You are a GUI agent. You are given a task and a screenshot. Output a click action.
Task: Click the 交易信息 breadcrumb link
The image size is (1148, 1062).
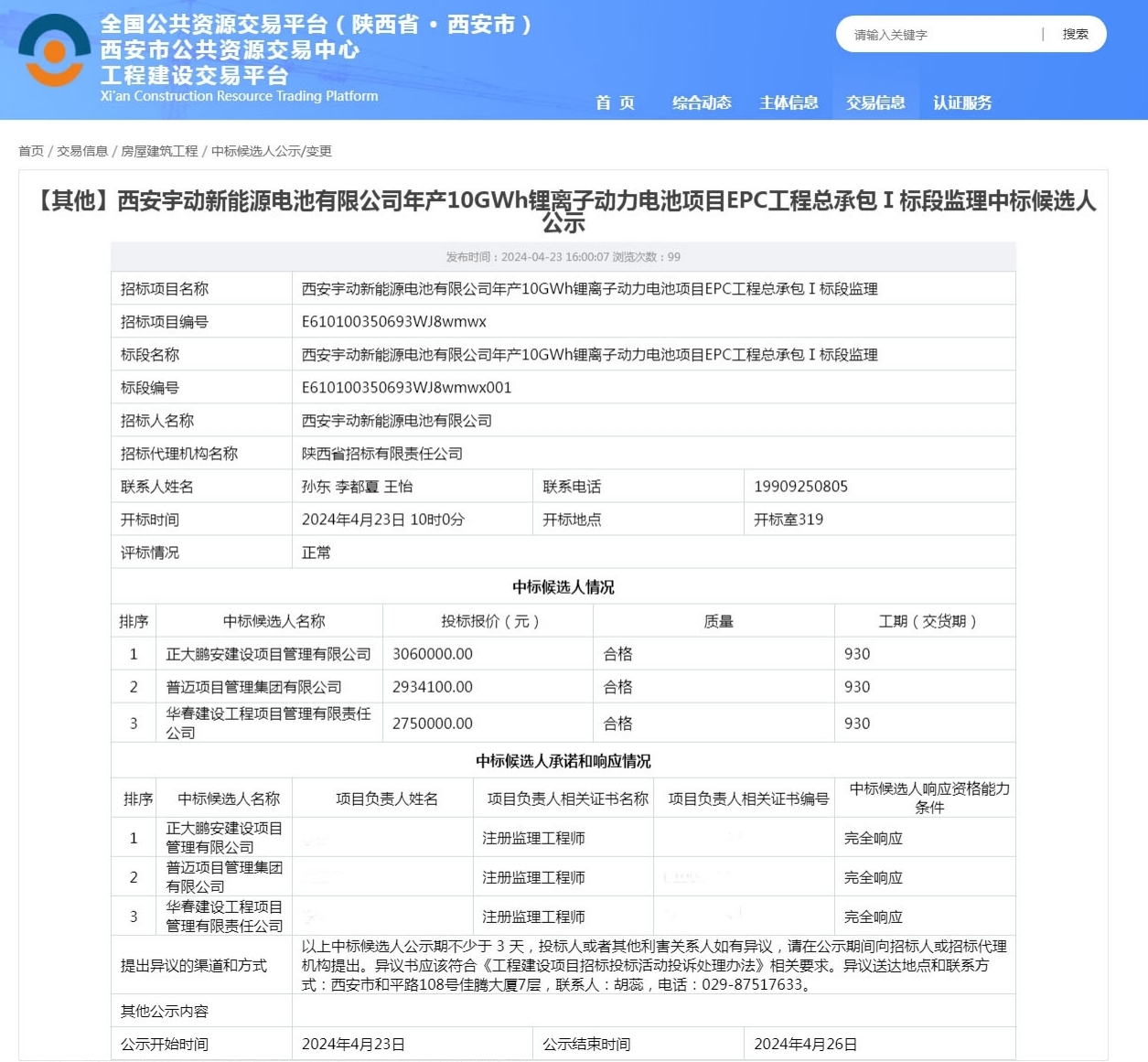tap(82, 151)
